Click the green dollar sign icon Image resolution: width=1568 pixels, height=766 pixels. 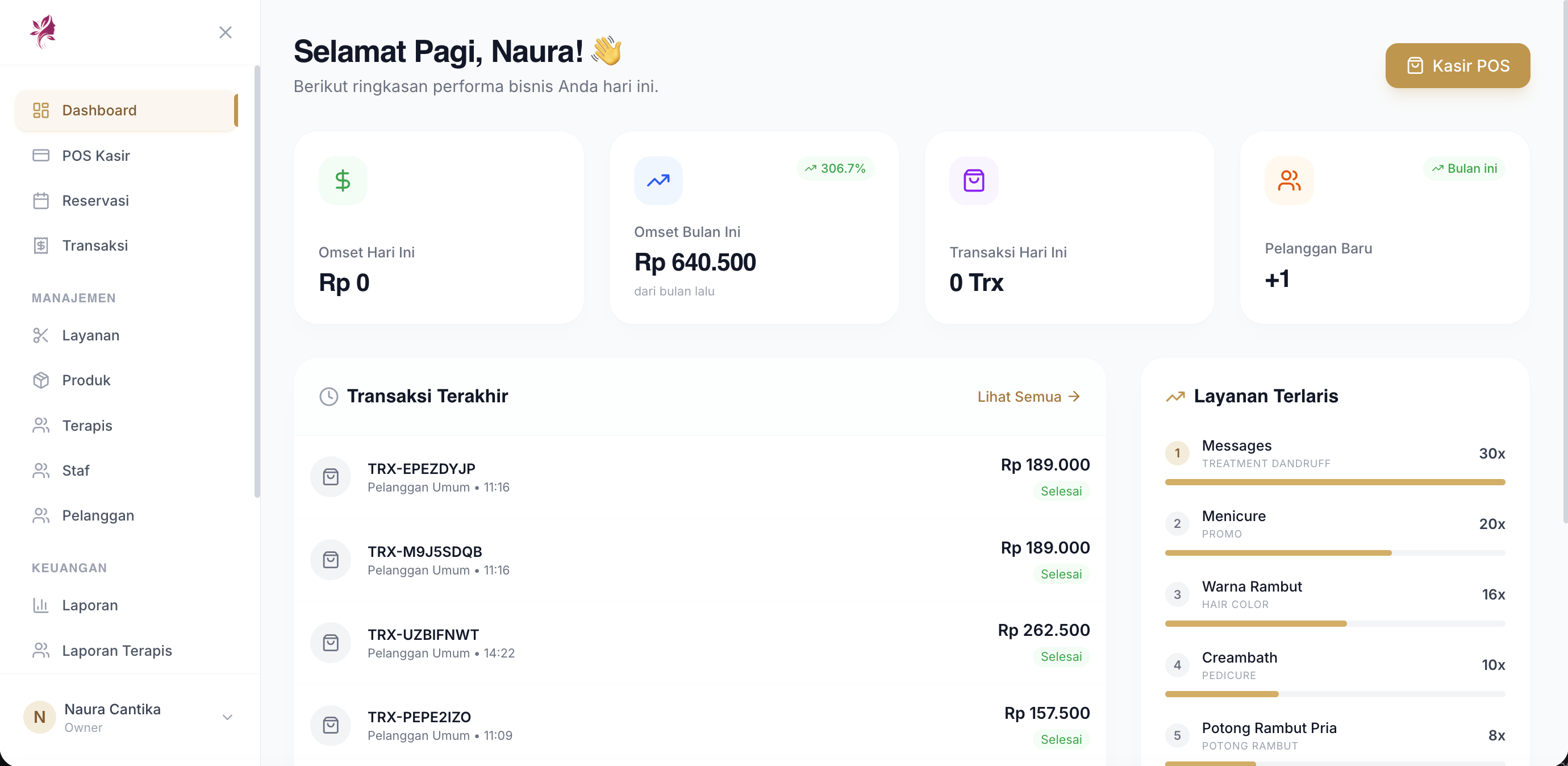pyautogui.click(x=343, y=180)
